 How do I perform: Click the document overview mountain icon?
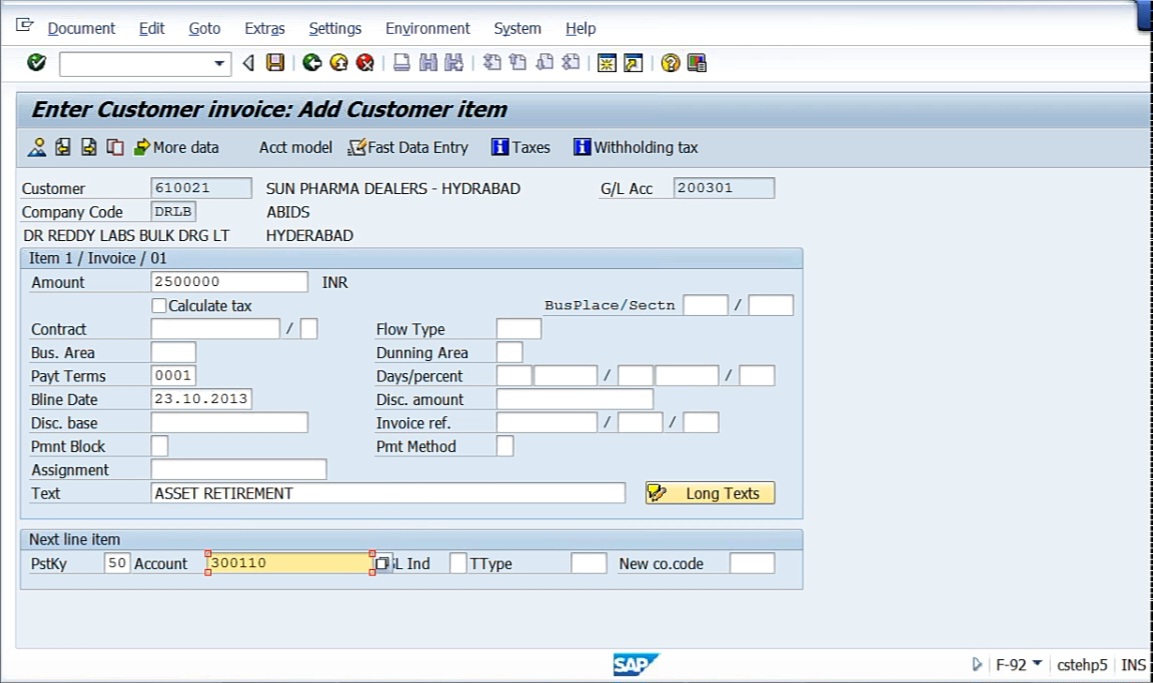[37, 148]
